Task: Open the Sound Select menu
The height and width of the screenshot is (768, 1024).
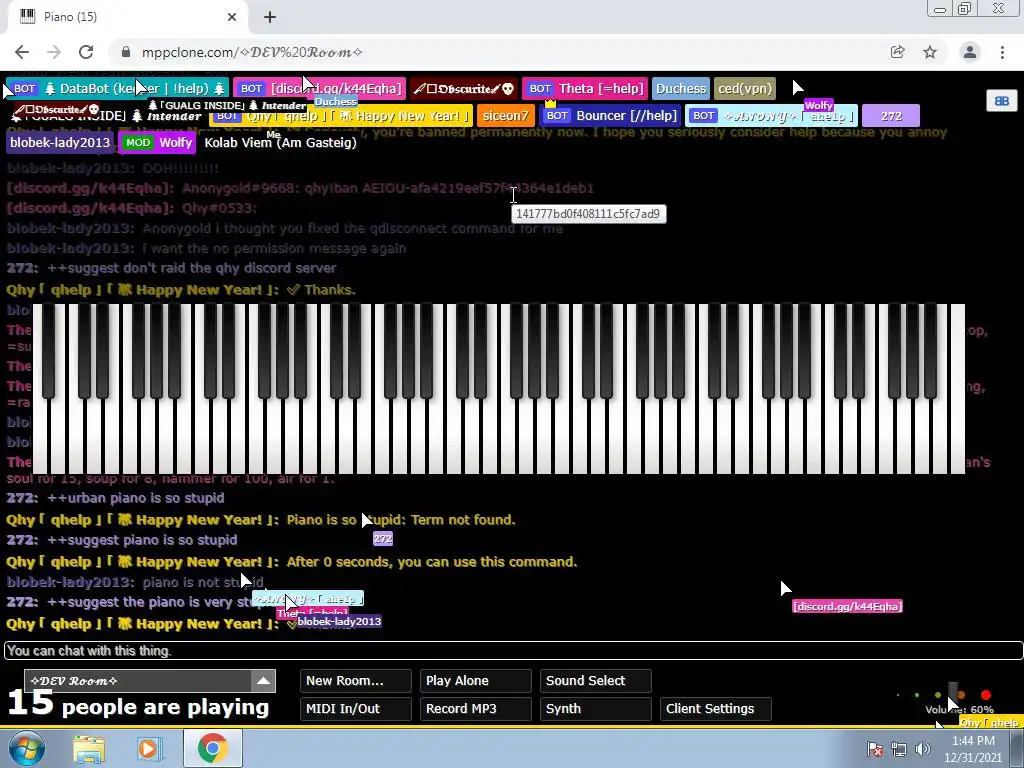Action: click(596, 680)
